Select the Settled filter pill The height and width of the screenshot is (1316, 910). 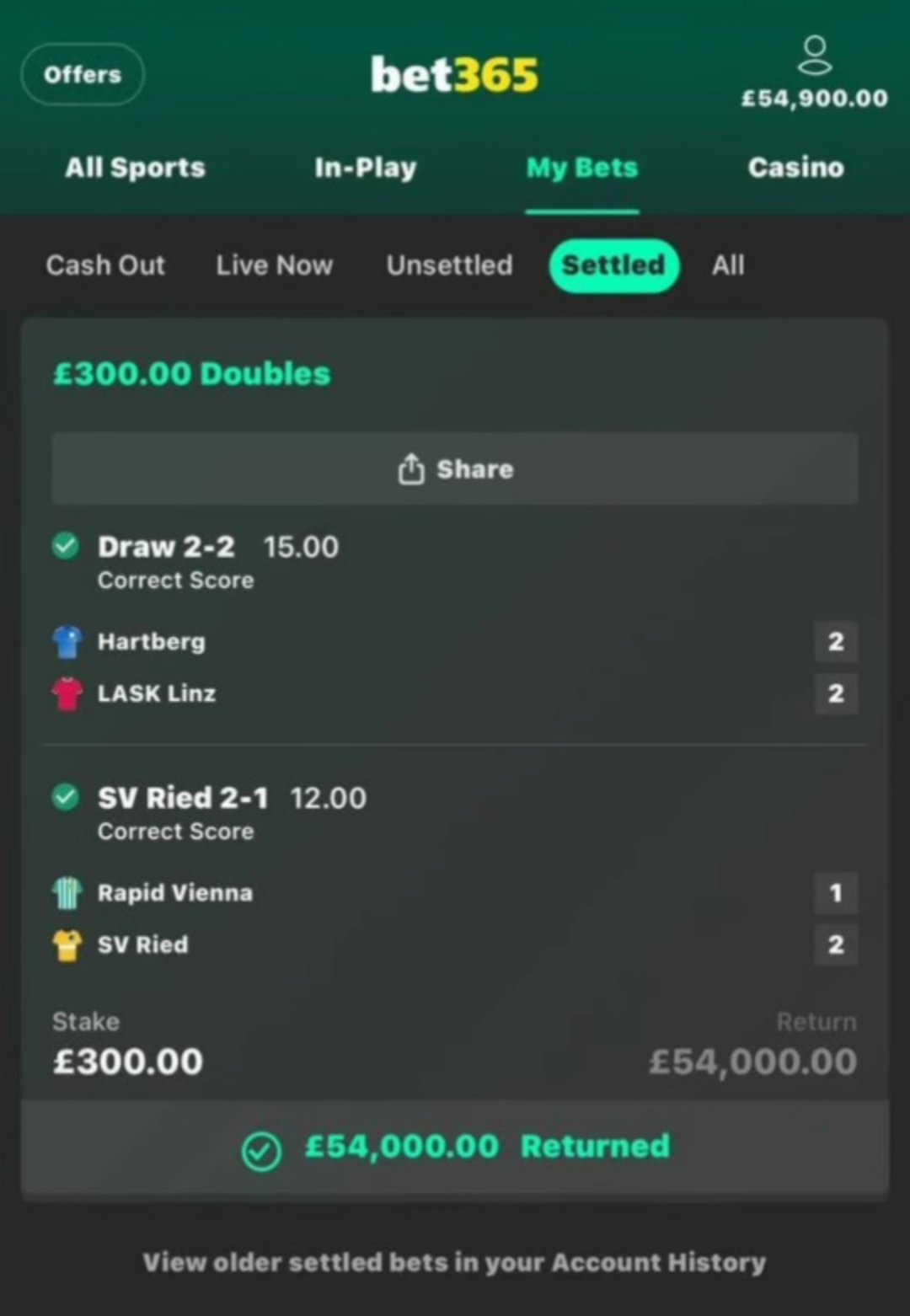614,265
